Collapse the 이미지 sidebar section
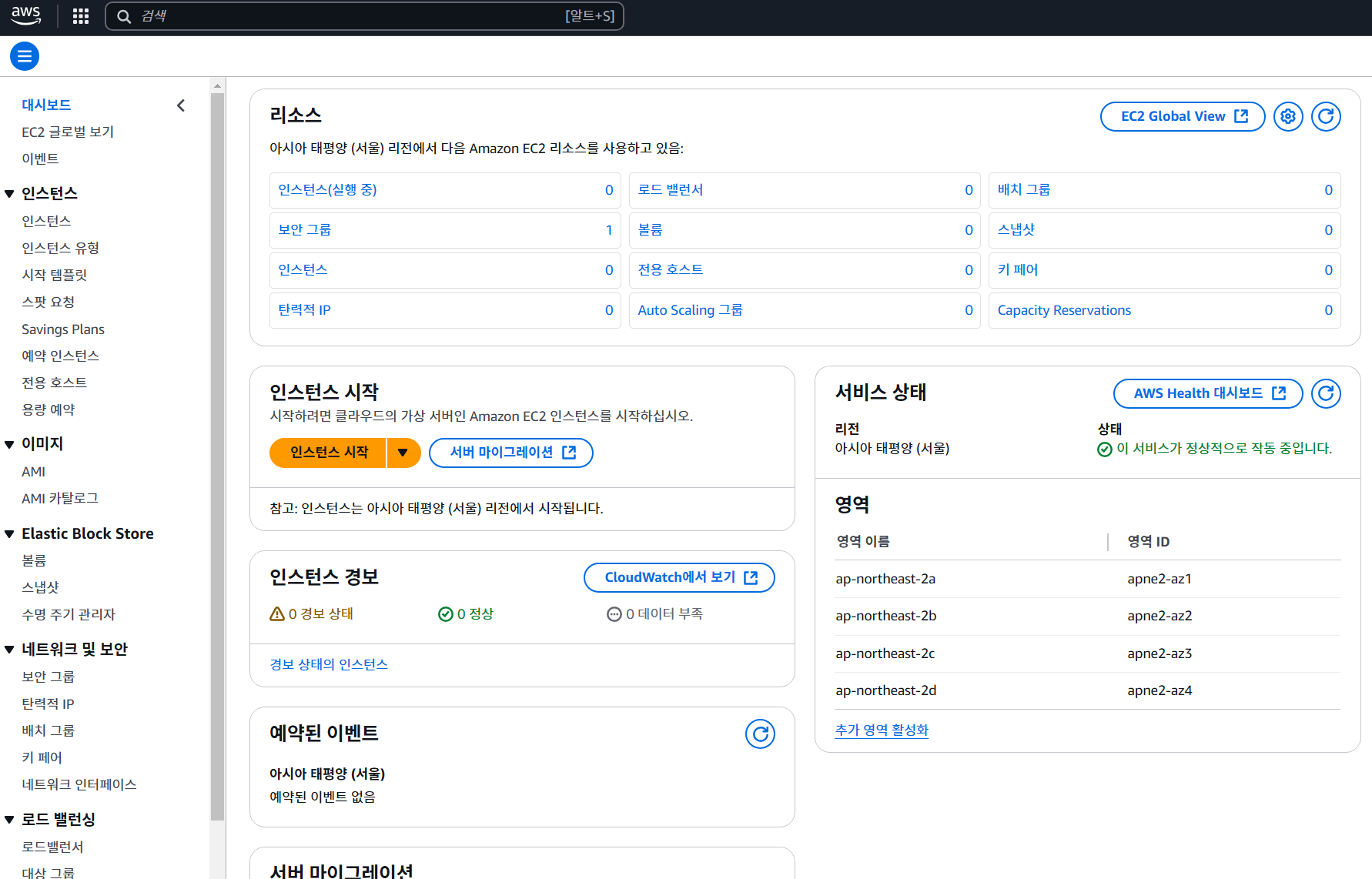Image resolution: width=1372 pixels, height=879 pixels. [x=10, y=444]
